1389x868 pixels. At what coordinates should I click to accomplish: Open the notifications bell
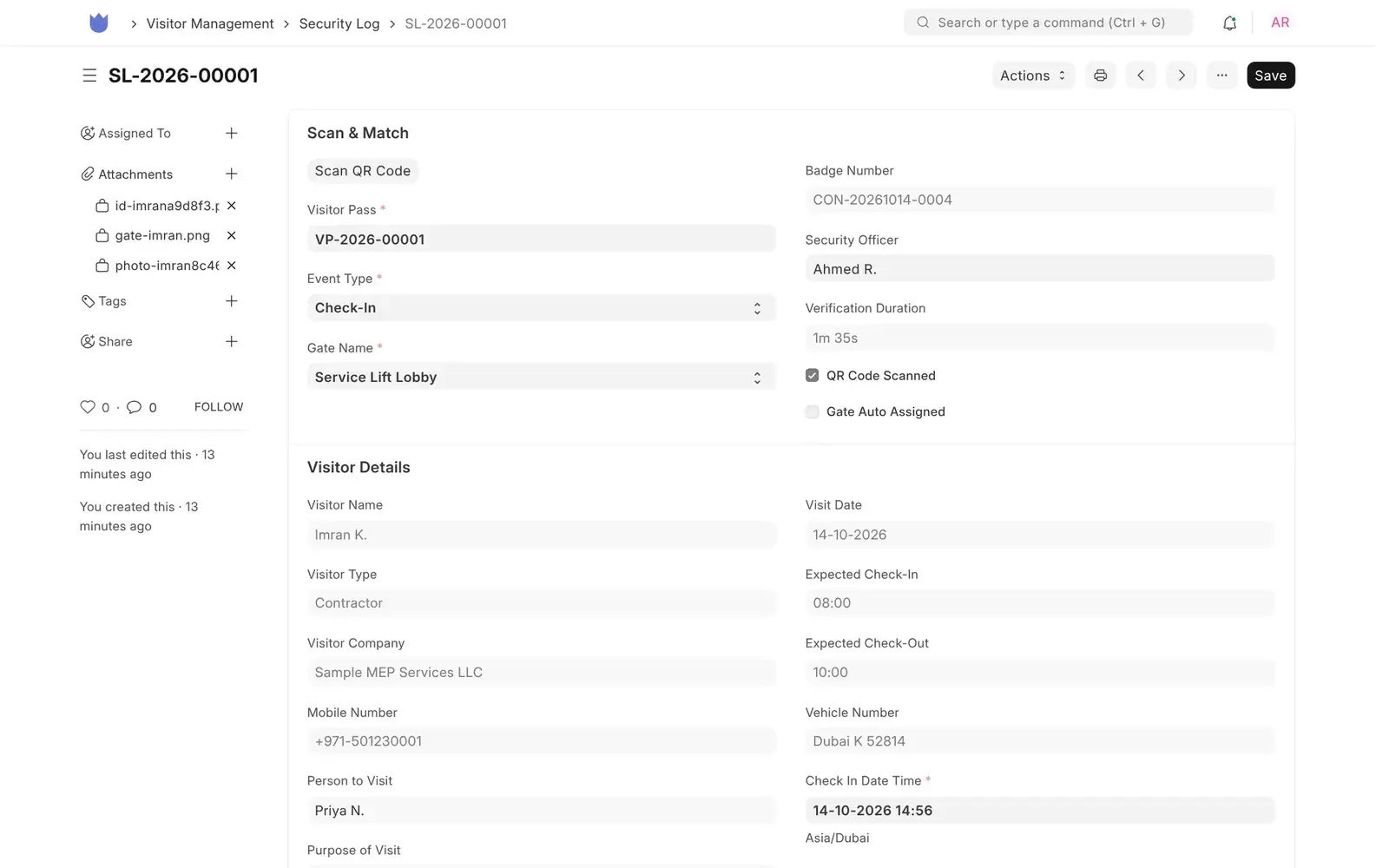coord(1229,23)
